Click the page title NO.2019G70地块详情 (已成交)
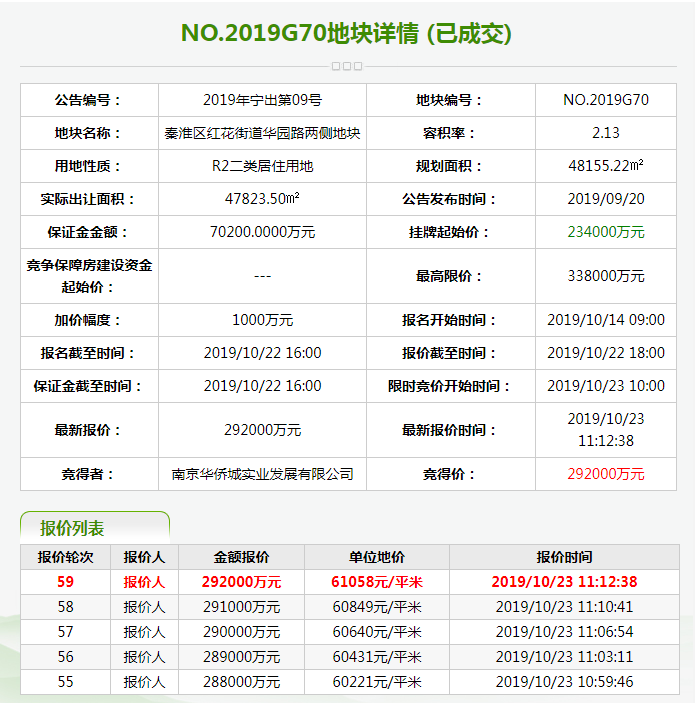This screenshot has height=703, width=695. click(346, 33)
